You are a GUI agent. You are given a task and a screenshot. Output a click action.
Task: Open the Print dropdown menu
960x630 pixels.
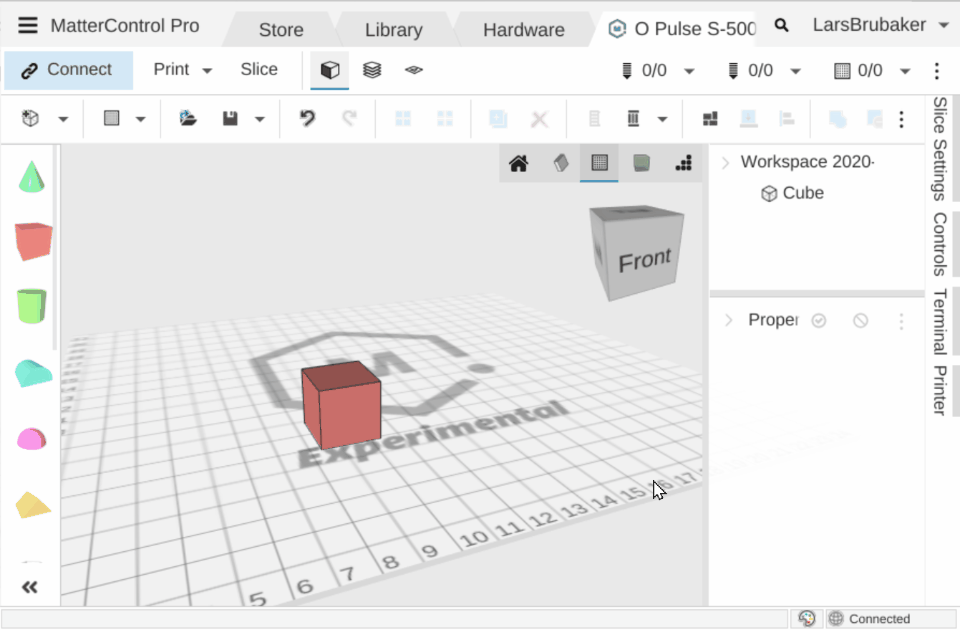point(183,70)
